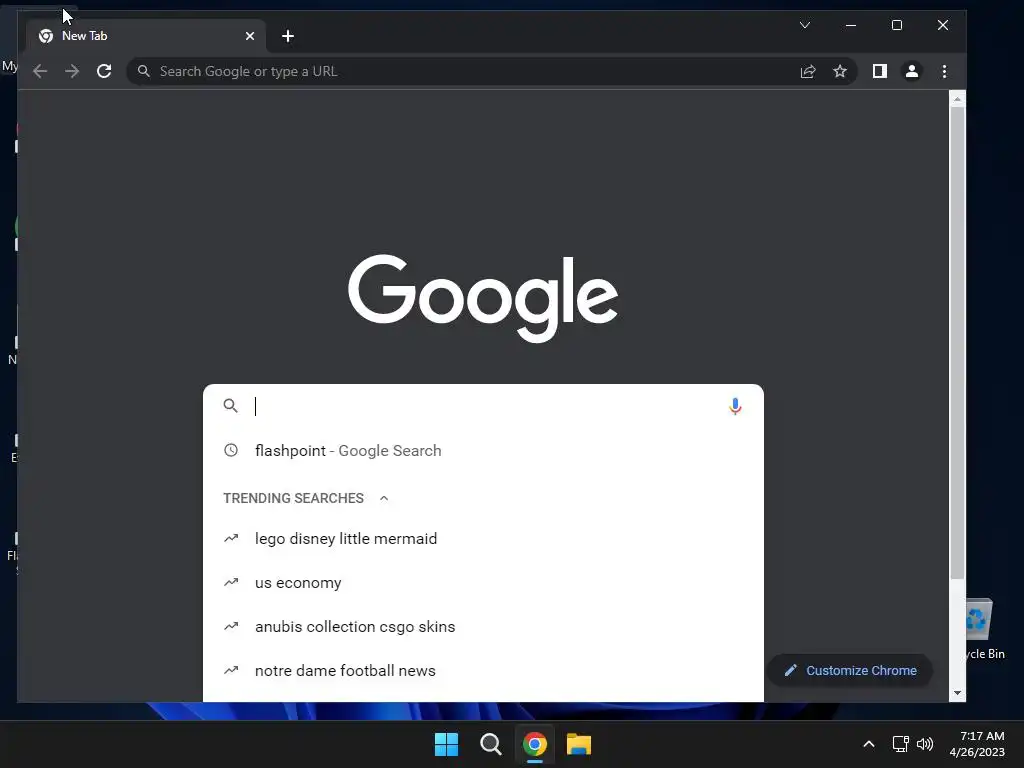Reload the current page
This screenshot has width=1024, height=768.
point(104,71)
